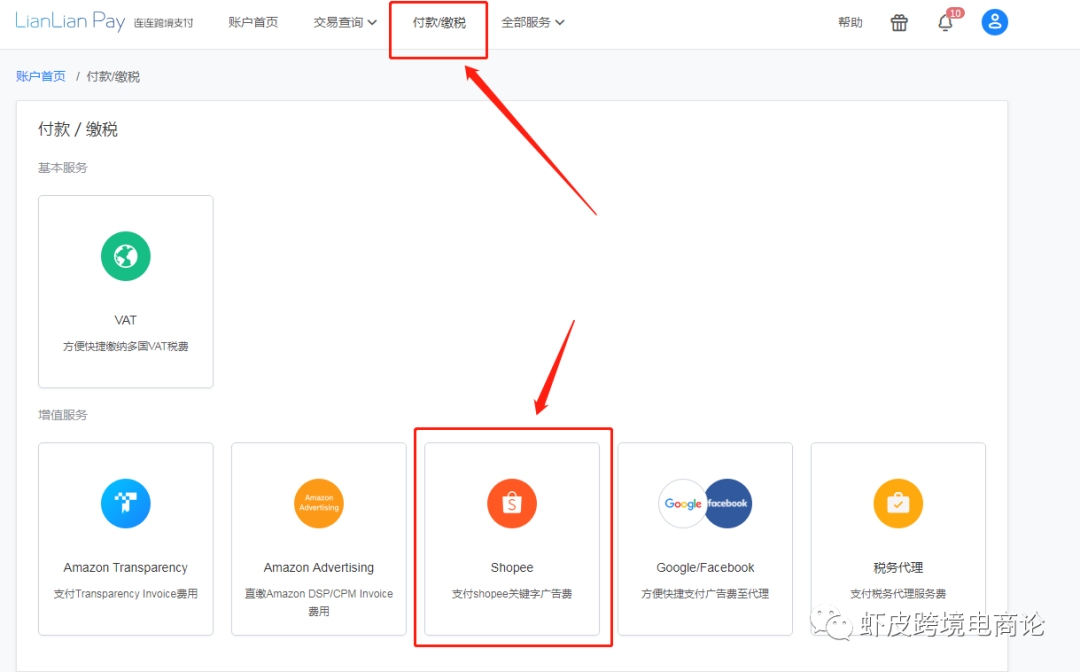Select the 付款/缴税 navigation tab
This screenshot has height=672, width=1080.
click(439, 23)
